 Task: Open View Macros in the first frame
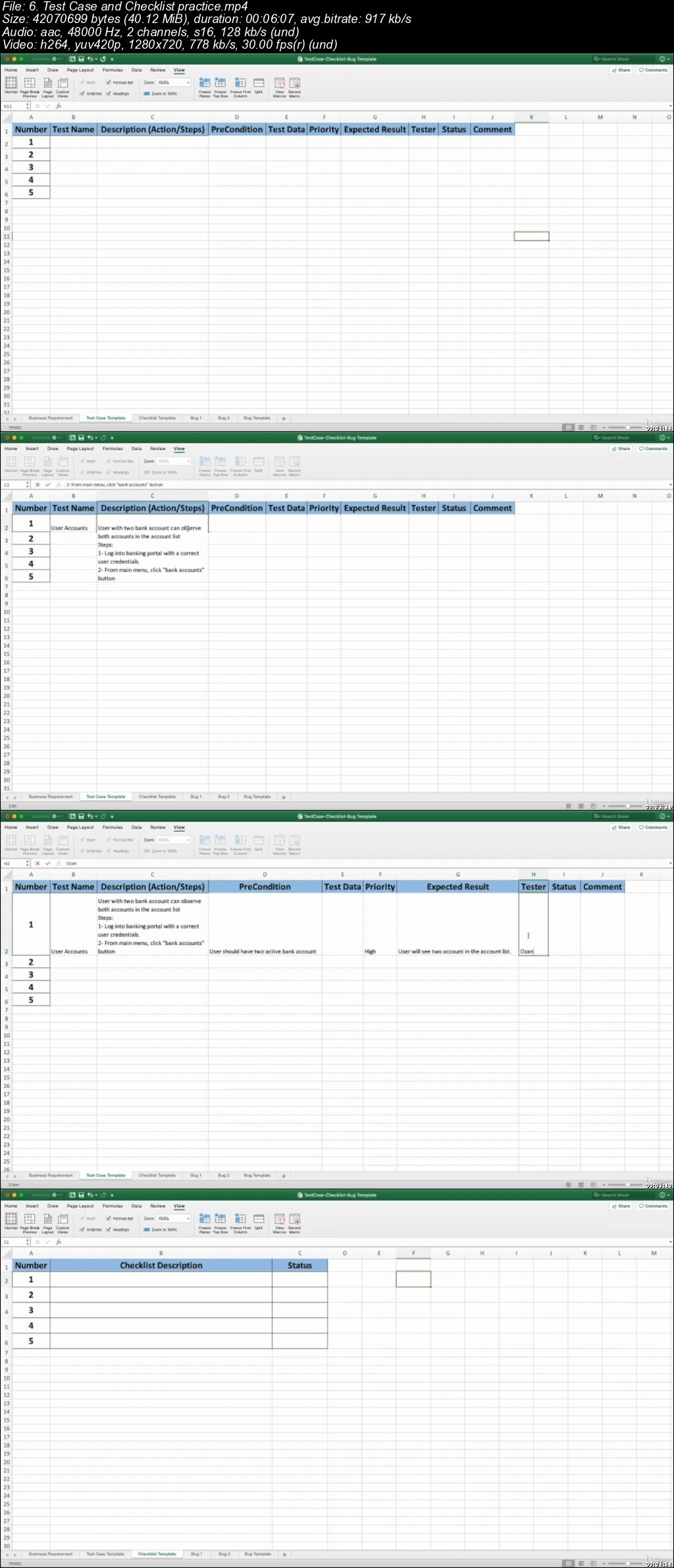(279, 83)
